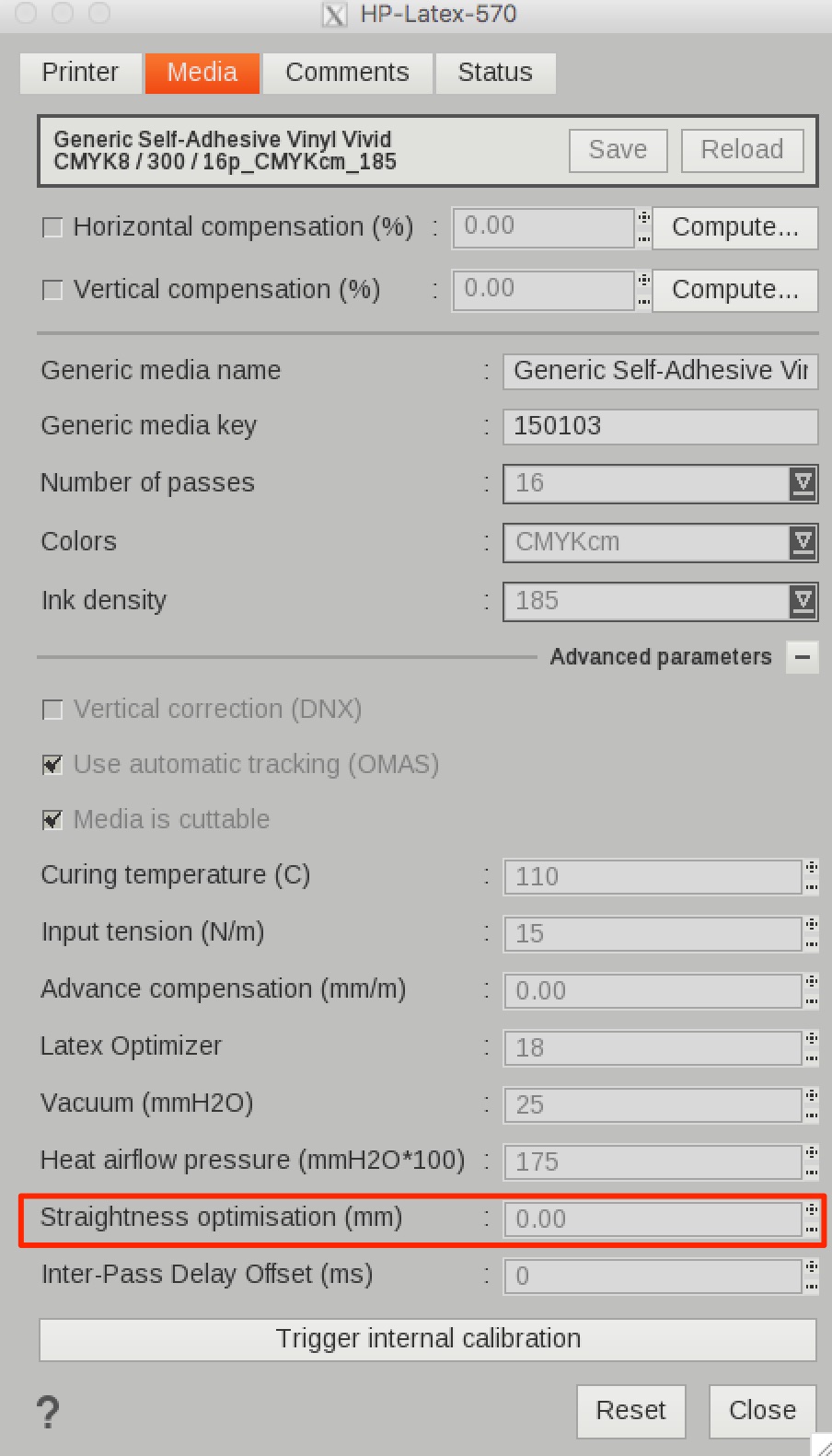Screen dimensions: 832x1456
Task: Click the question mark help icon
Action: click(x=48, y=1411)
